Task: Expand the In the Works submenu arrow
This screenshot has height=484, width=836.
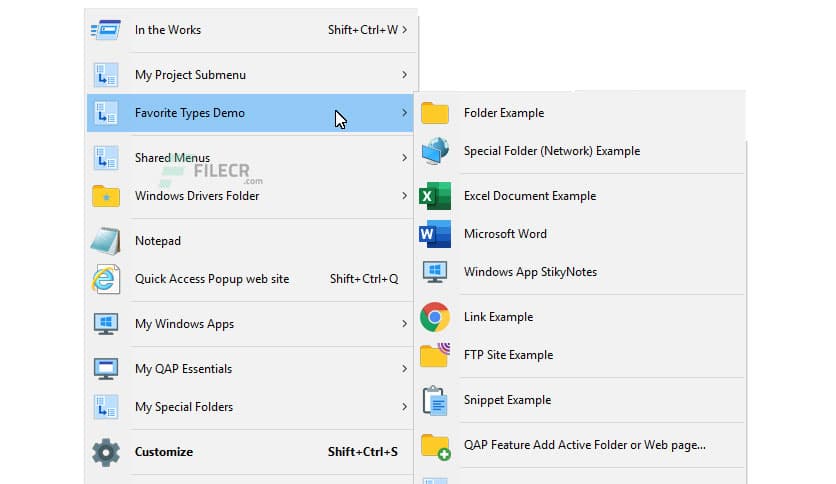Action: point(405,30)
